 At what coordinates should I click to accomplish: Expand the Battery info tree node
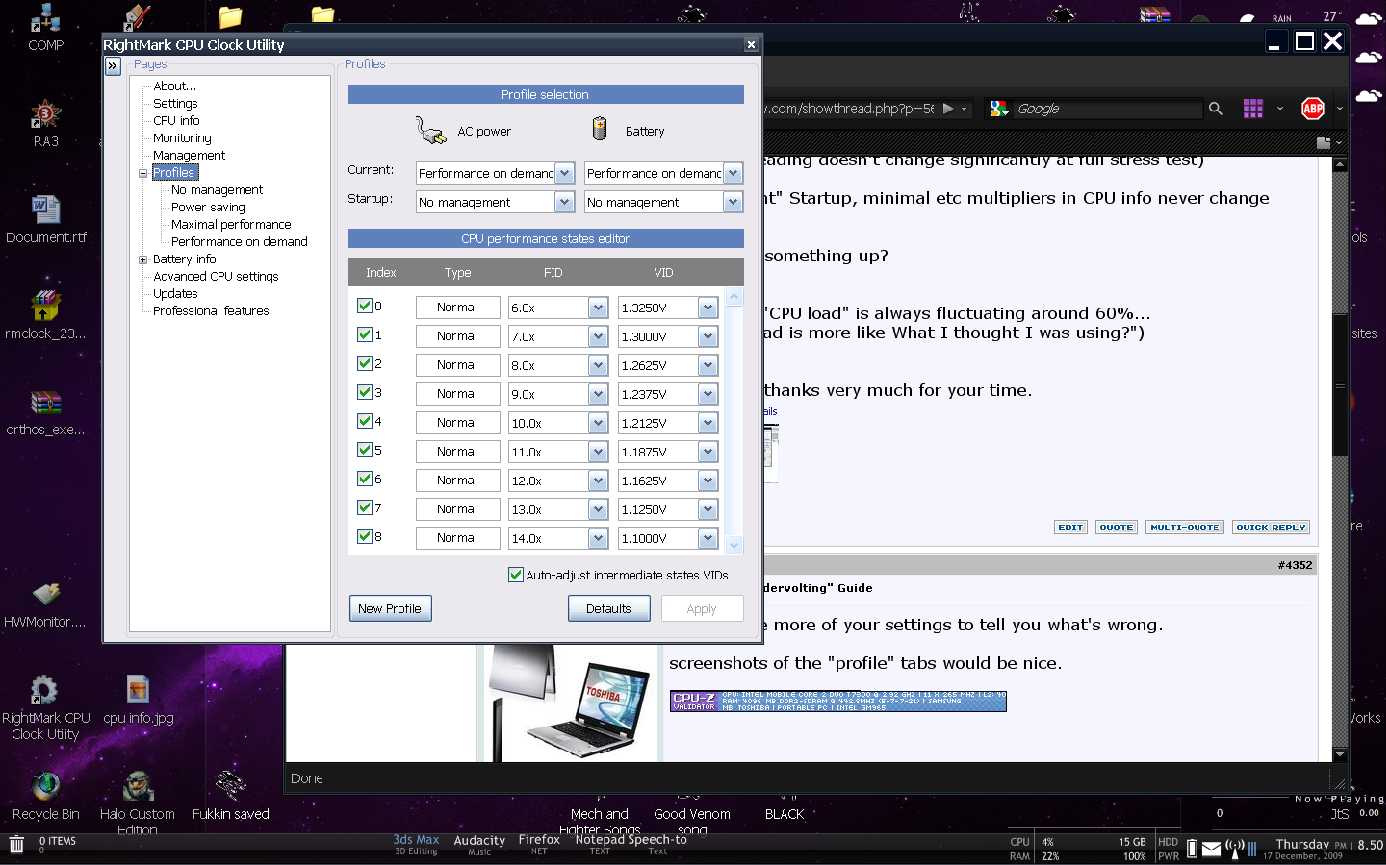[x=143, y=259]
